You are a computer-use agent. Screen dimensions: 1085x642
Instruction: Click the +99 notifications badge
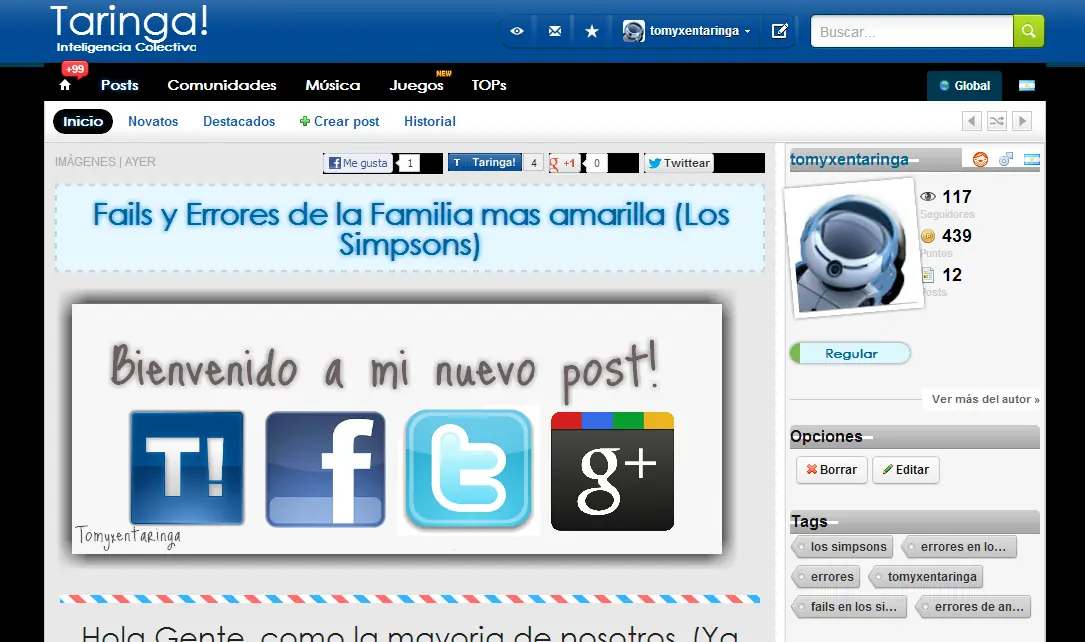[x=75, y=69]
